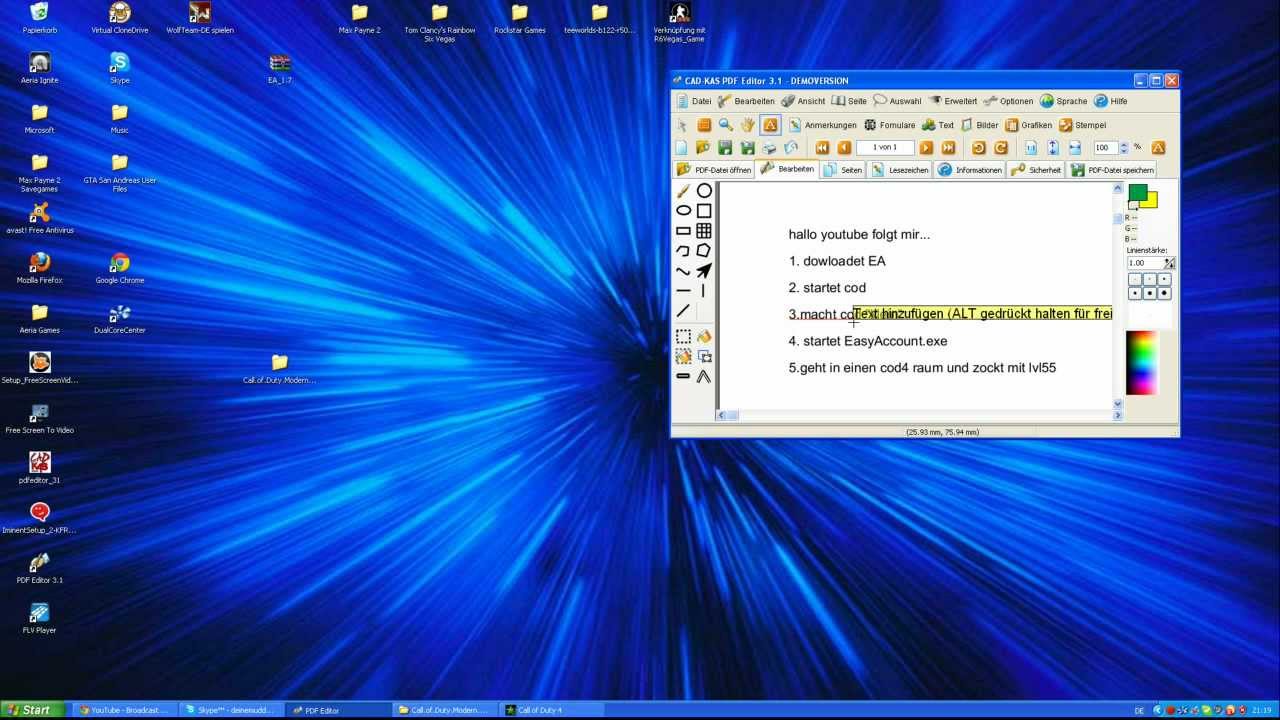
Task: Activate the dashed rectangle selection tool
Action: [684, 337]
